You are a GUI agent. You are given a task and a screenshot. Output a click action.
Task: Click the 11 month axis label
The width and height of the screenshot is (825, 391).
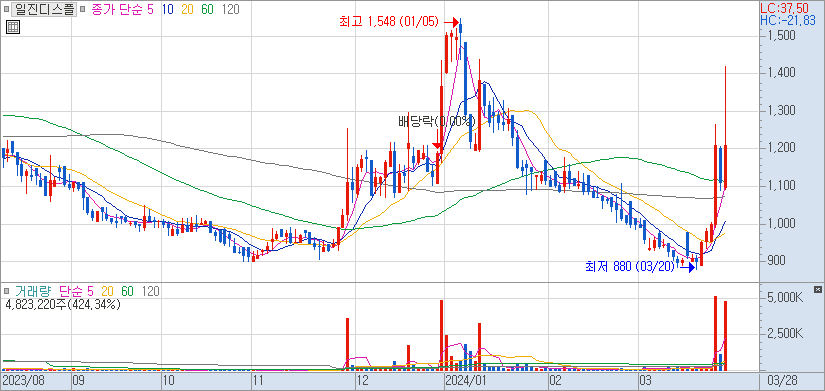[259, 380]
